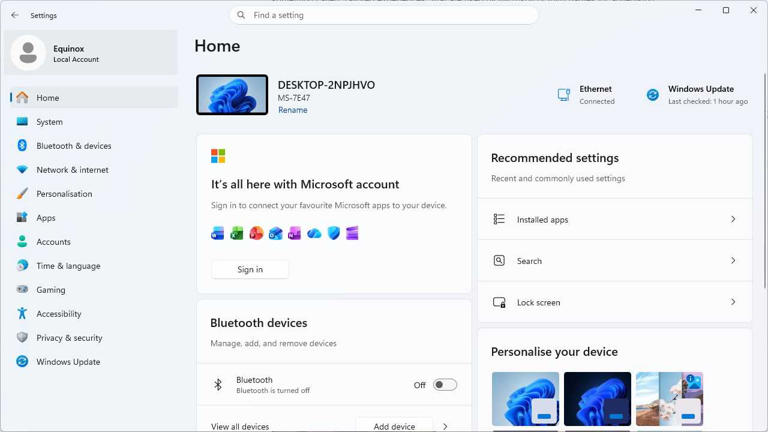This screenshot has width=768, height=432.
Task: Open Time & language section
Action: [93, 265]
